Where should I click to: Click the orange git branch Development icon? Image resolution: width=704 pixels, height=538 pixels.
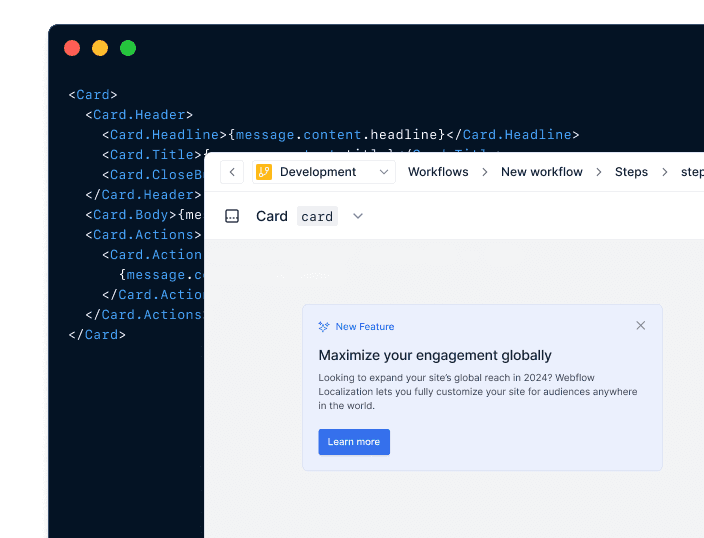pyautogui.click(x=264, y=172)
